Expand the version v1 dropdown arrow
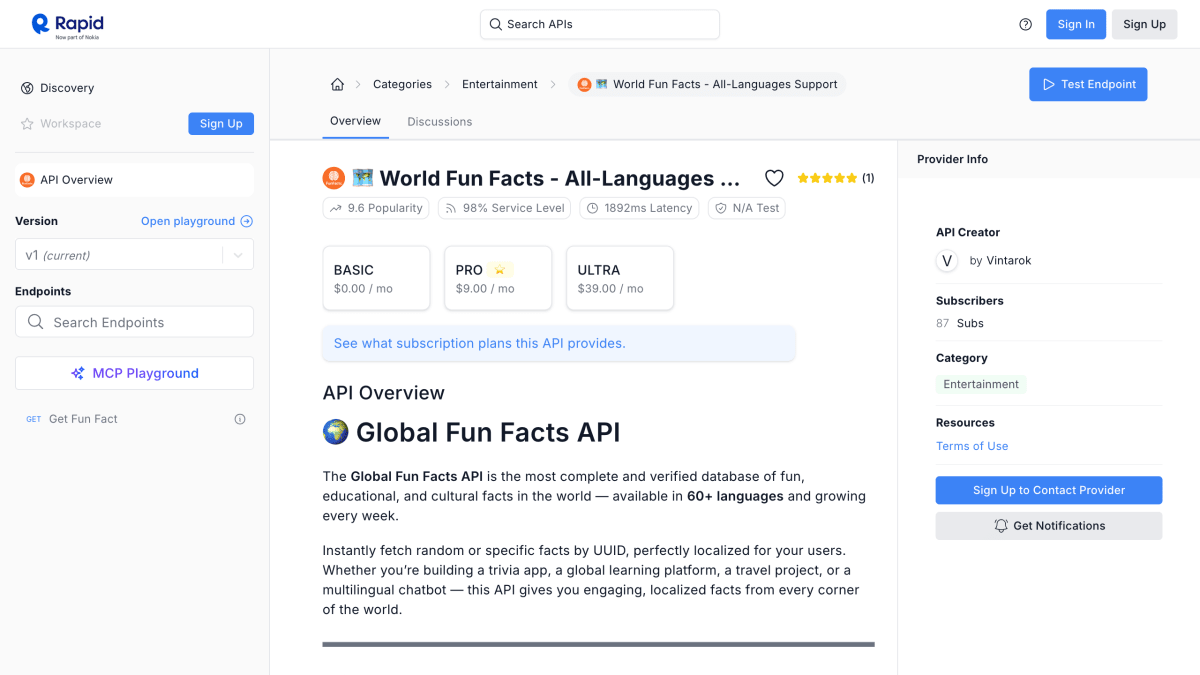This screenshot has width=1200, height=675. coord(238,255)
